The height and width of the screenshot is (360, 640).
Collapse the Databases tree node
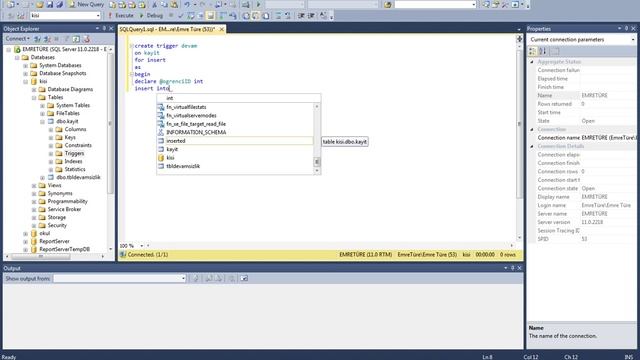tap(17, 57)
